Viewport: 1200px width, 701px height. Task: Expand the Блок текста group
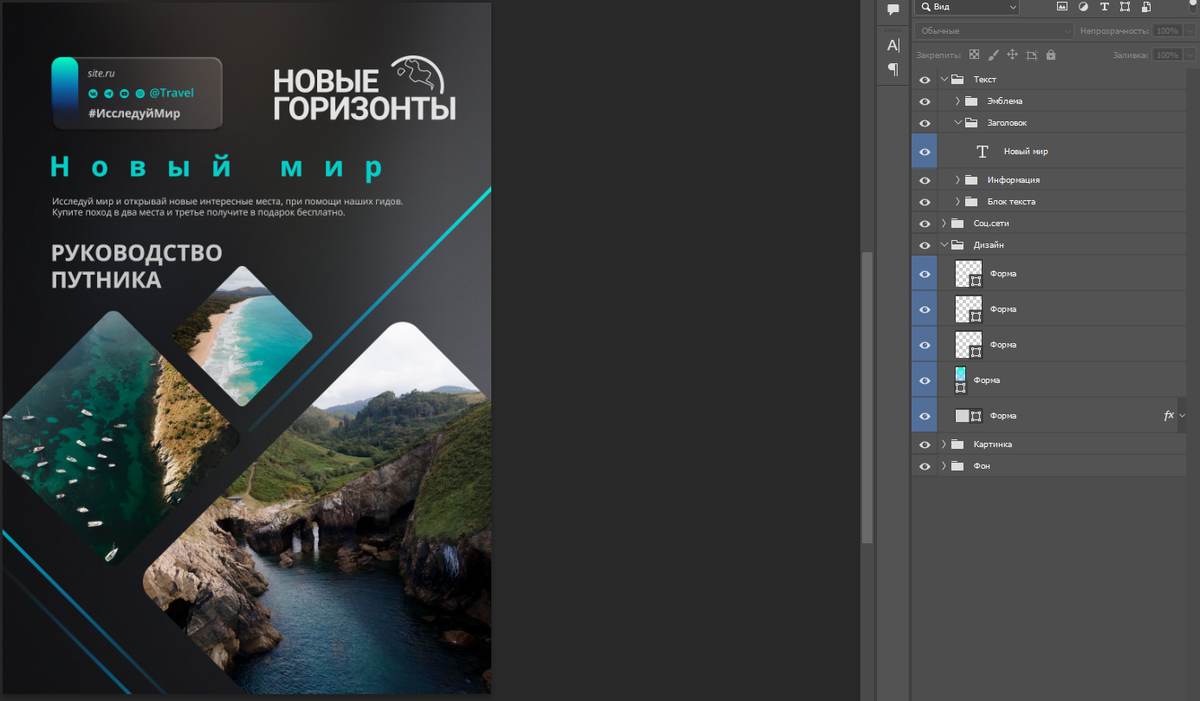pyautogui.click(x=957, y=202)
